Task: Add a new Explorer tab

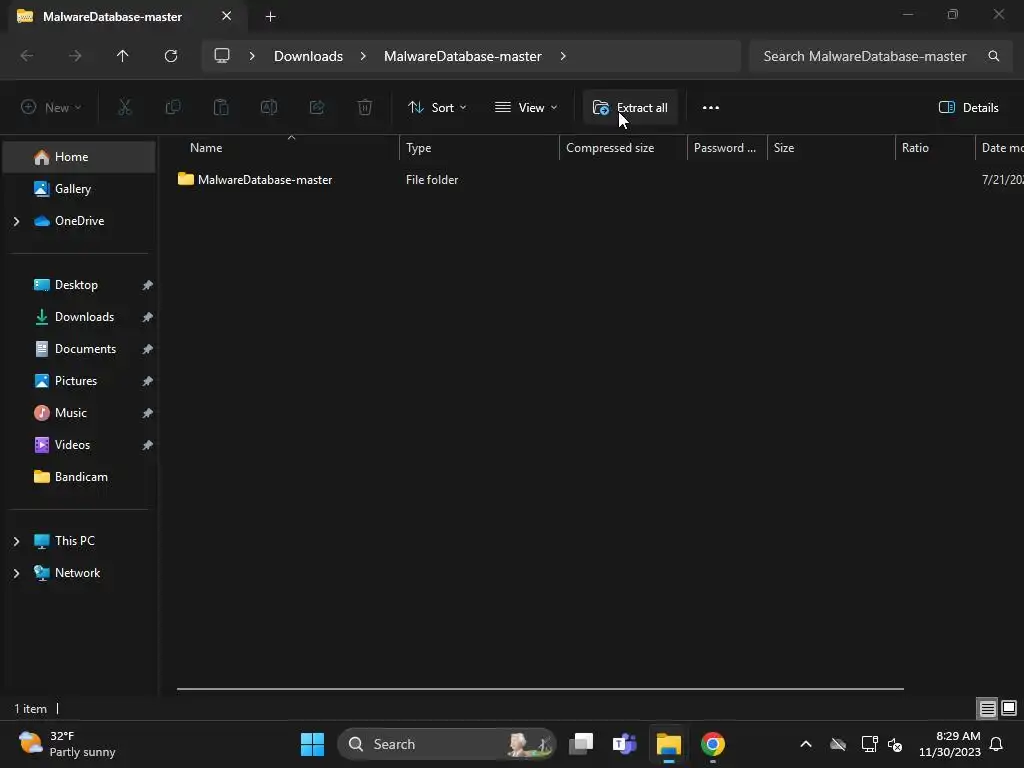Action: (x=270, y=16)
